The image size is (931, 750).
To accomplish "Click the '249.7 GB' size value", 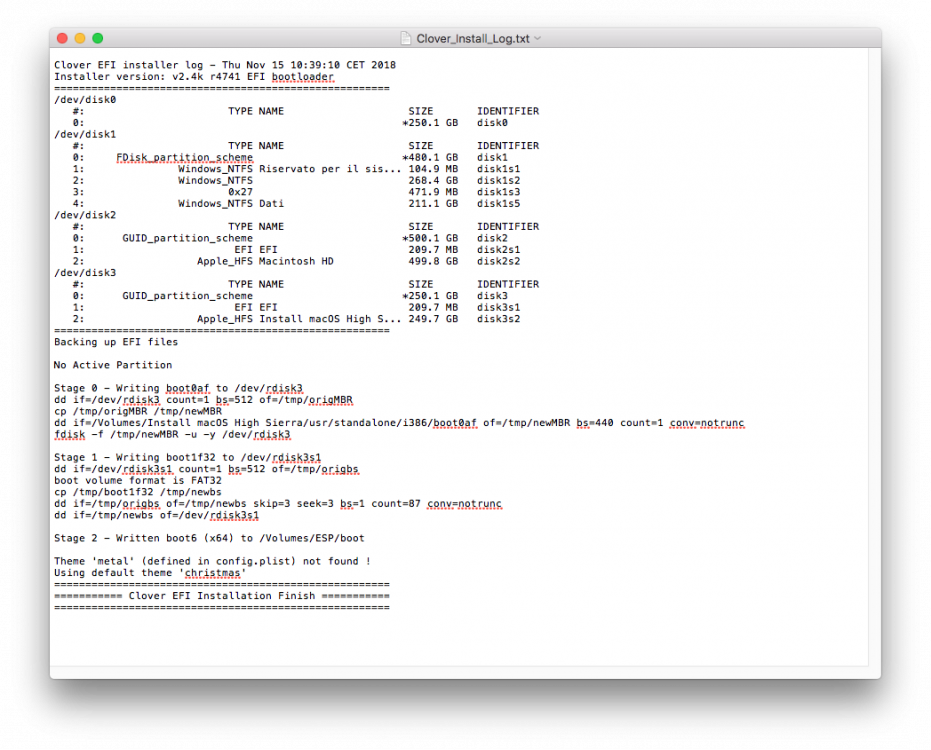I will tap(433, 319).
